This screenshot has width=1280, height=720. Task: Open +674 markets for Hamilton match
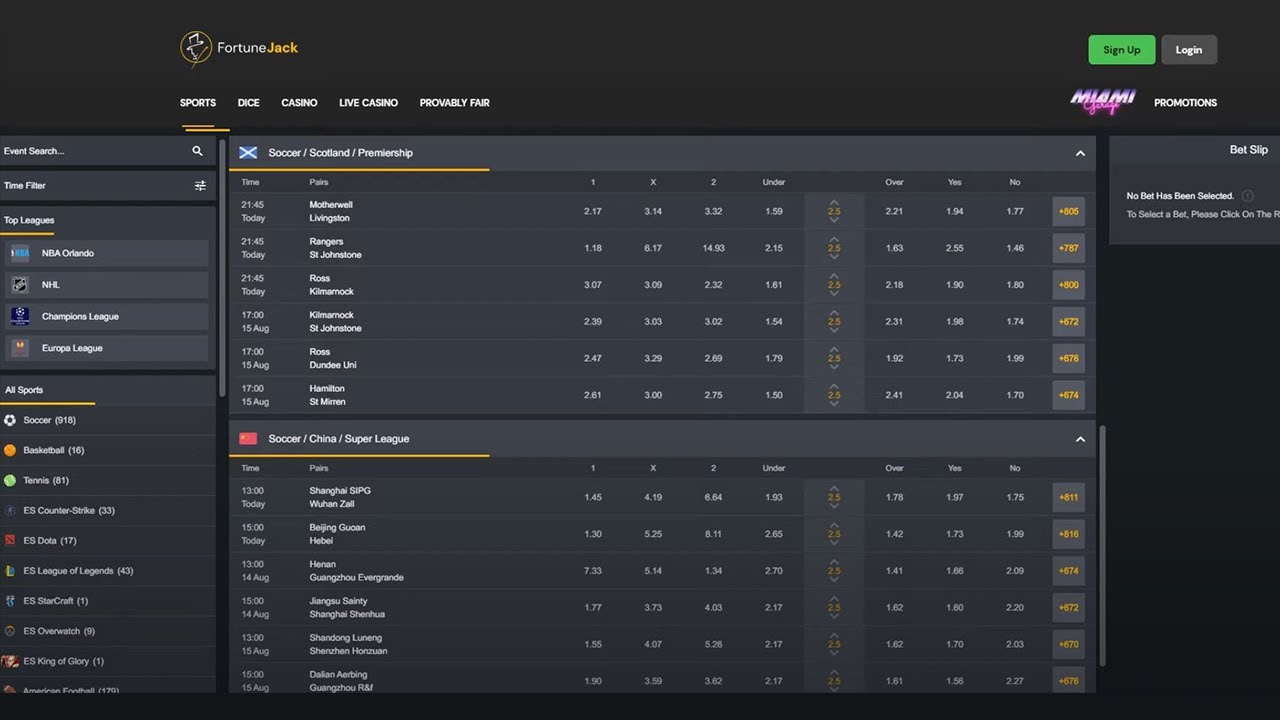click(1069, 395)
